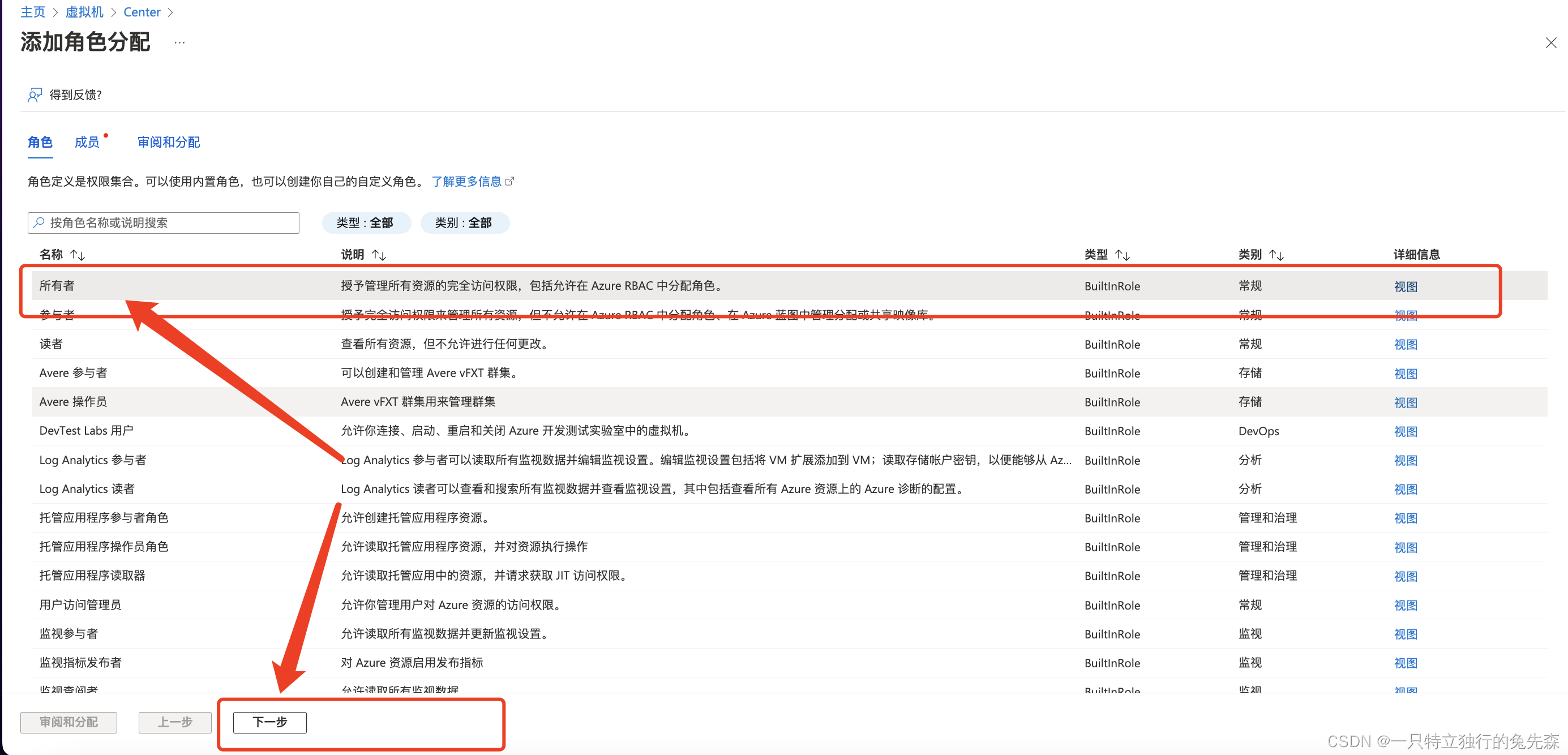Go to Center breadcrumb
This screenshot has height=755, width=1568.
coord(142,12)
